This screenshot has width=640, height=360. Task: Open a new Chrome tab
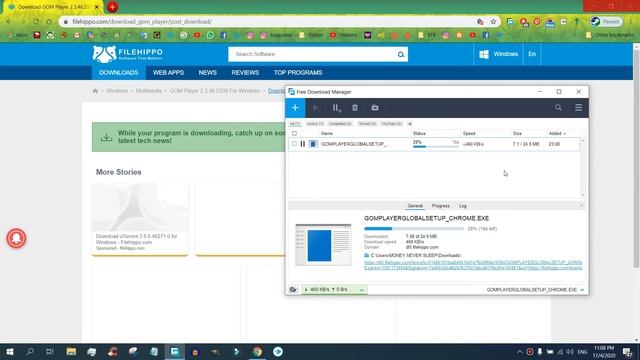pos(112,7)
